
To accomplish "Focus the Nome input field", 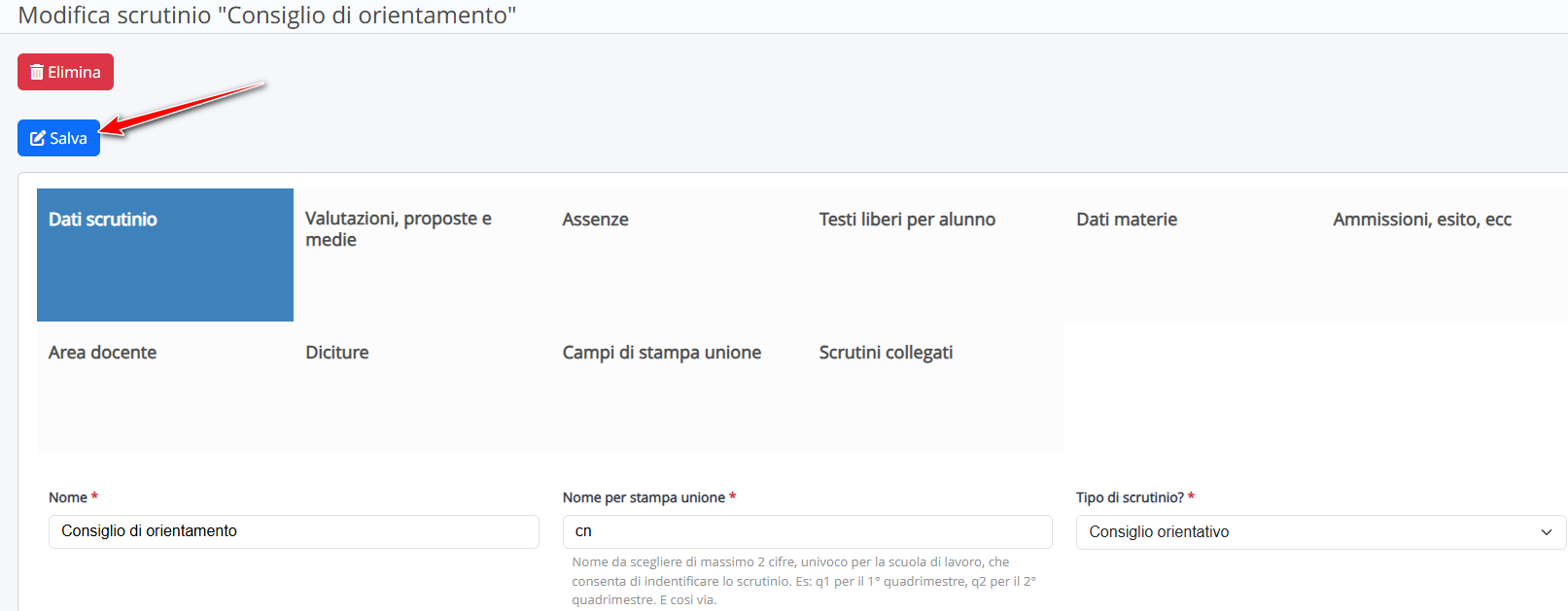I will [x=294, y=531].
